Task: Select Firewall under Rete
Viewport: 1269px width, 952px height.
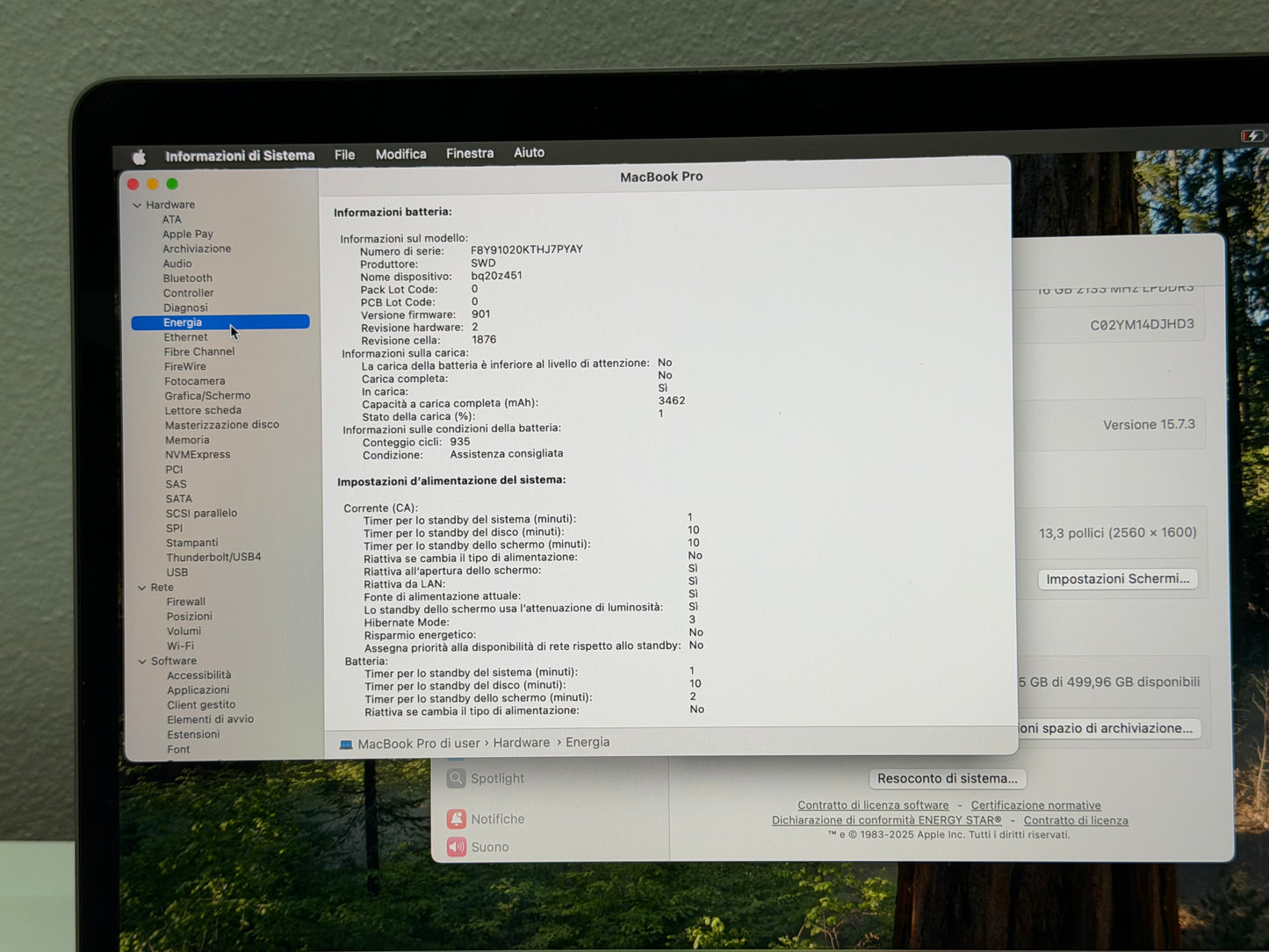Action: tap(186, 602)
